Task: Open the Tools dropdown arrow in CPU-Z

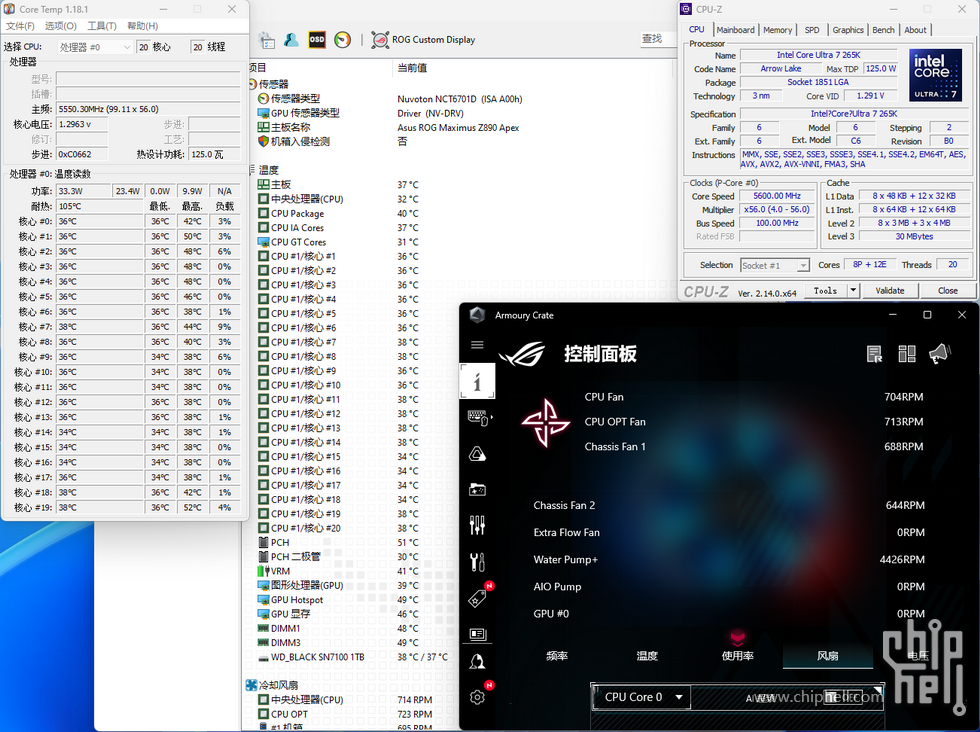Action: 853,290
